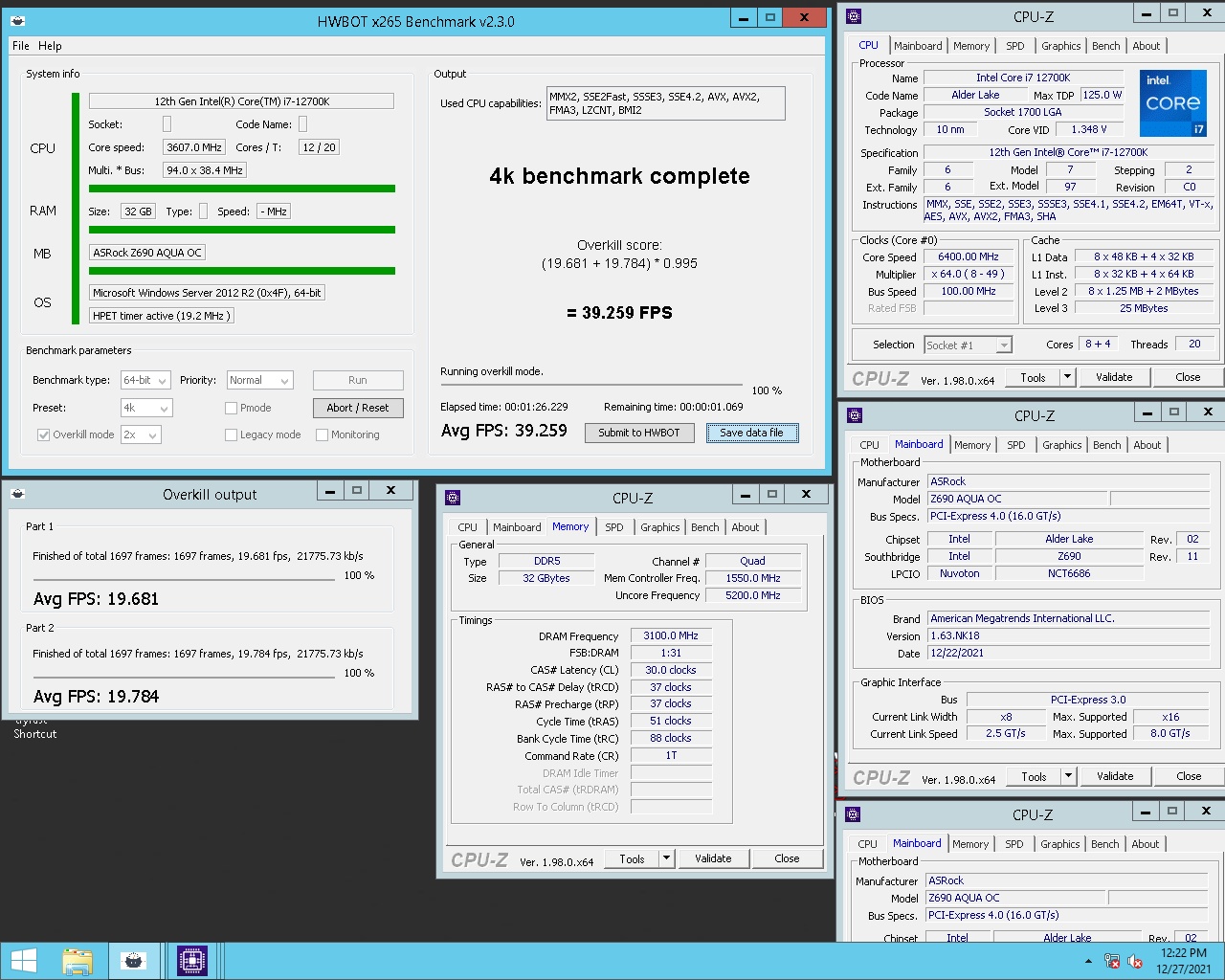Show hidden tray icons arrow
The width and height of the screenshot is (1225, 980).
point(1088,961)
